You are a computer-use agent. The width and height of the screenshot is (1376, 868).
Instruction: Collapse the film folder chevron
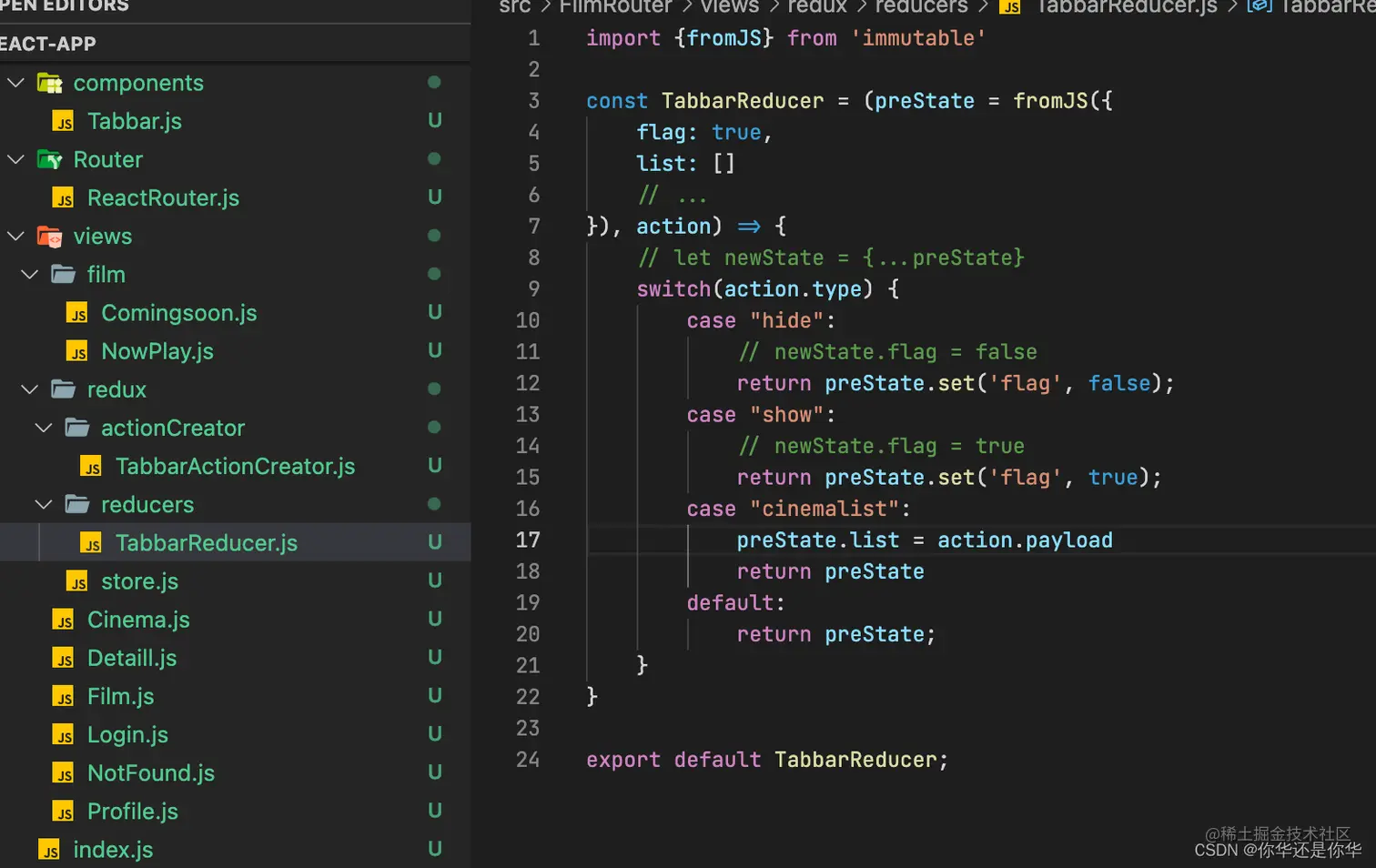[30, 275]
